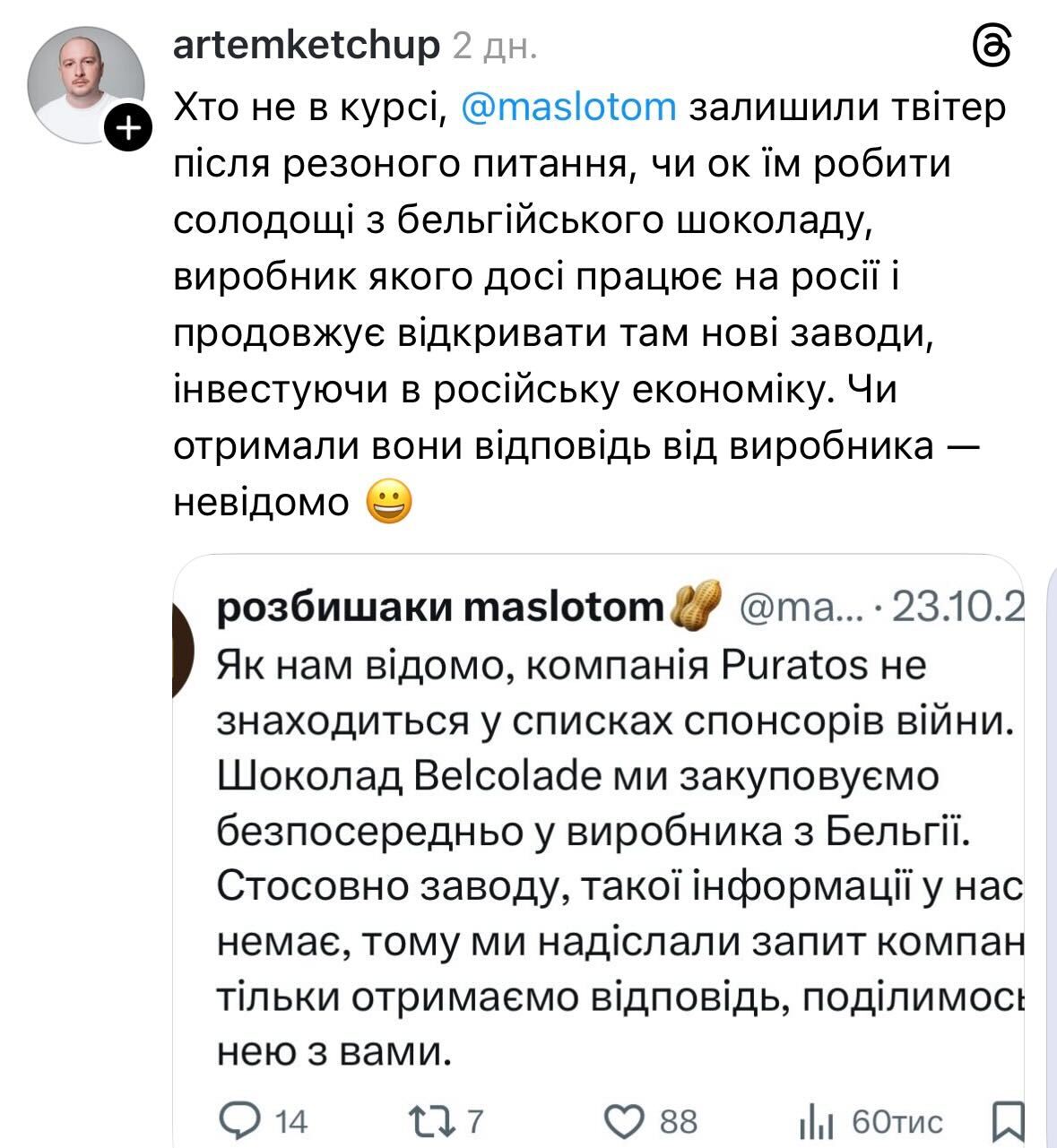This screenshot has height=1148, width=1057.
Task: Click the 88 likes count
Action: 679,1121
